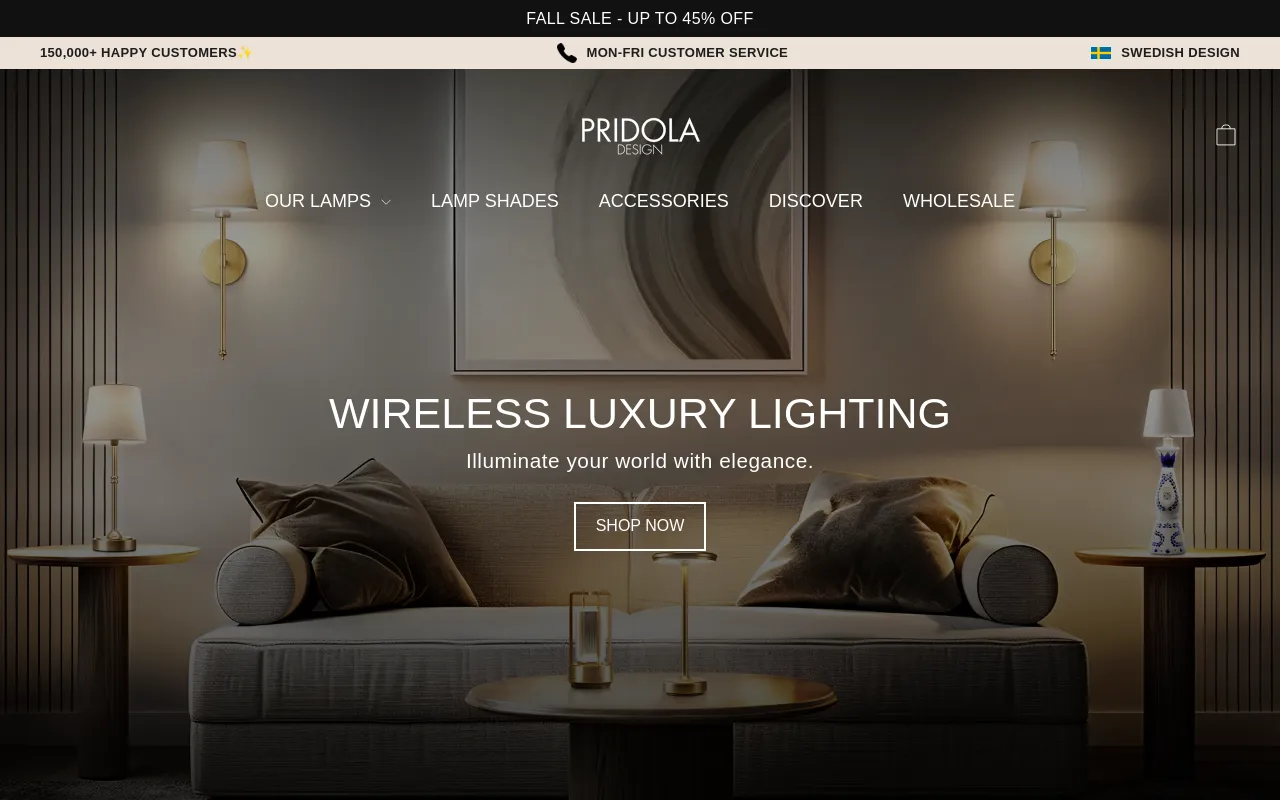Viewport: 1280px width, 800px height.
Task: Click the Swedish flag icon
Action: [1101, 53]
